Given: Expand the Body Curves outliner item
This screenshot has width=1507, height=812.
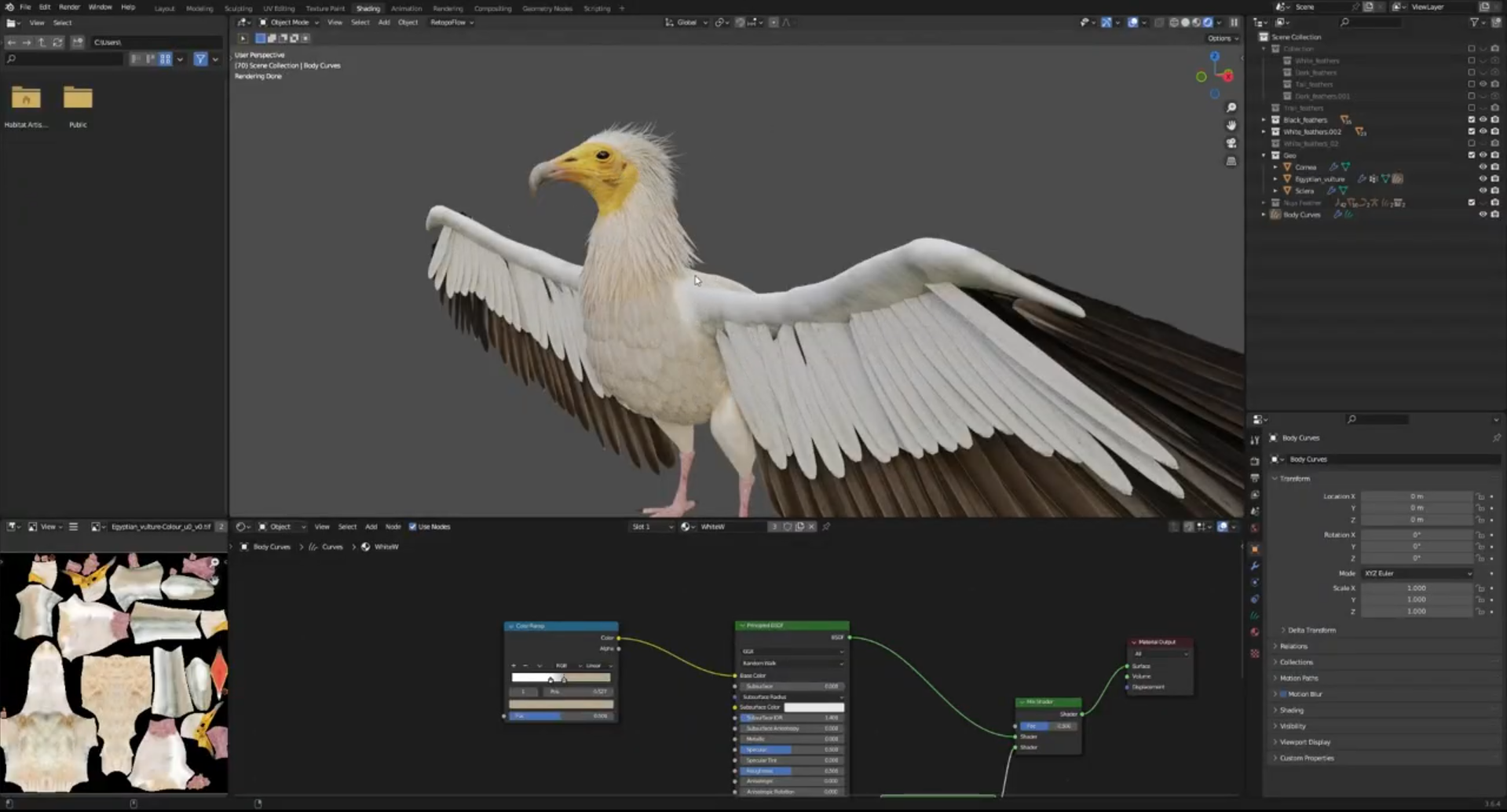Looking at the screenshot, I should tap(1264, 214).
